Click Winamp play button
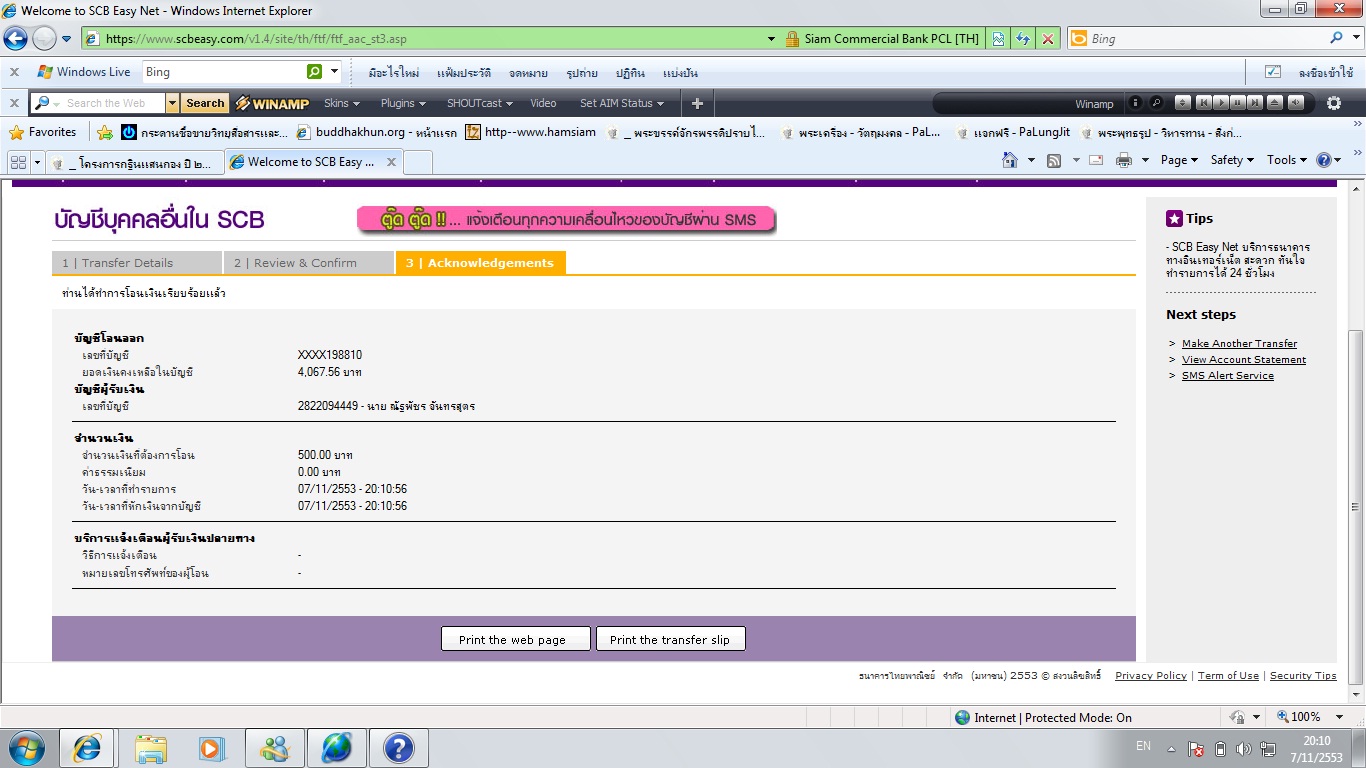This screenshot has height=768, width=1366. (1221, 103)
